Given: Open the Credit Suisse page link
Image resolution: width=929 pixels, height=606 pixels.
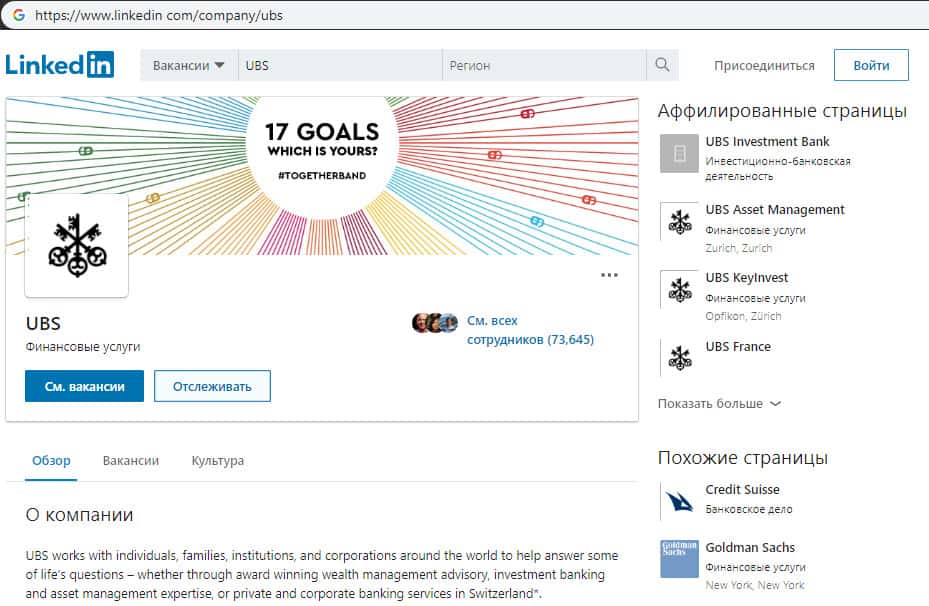Looking at the screenshot, I should coord(742,489).
